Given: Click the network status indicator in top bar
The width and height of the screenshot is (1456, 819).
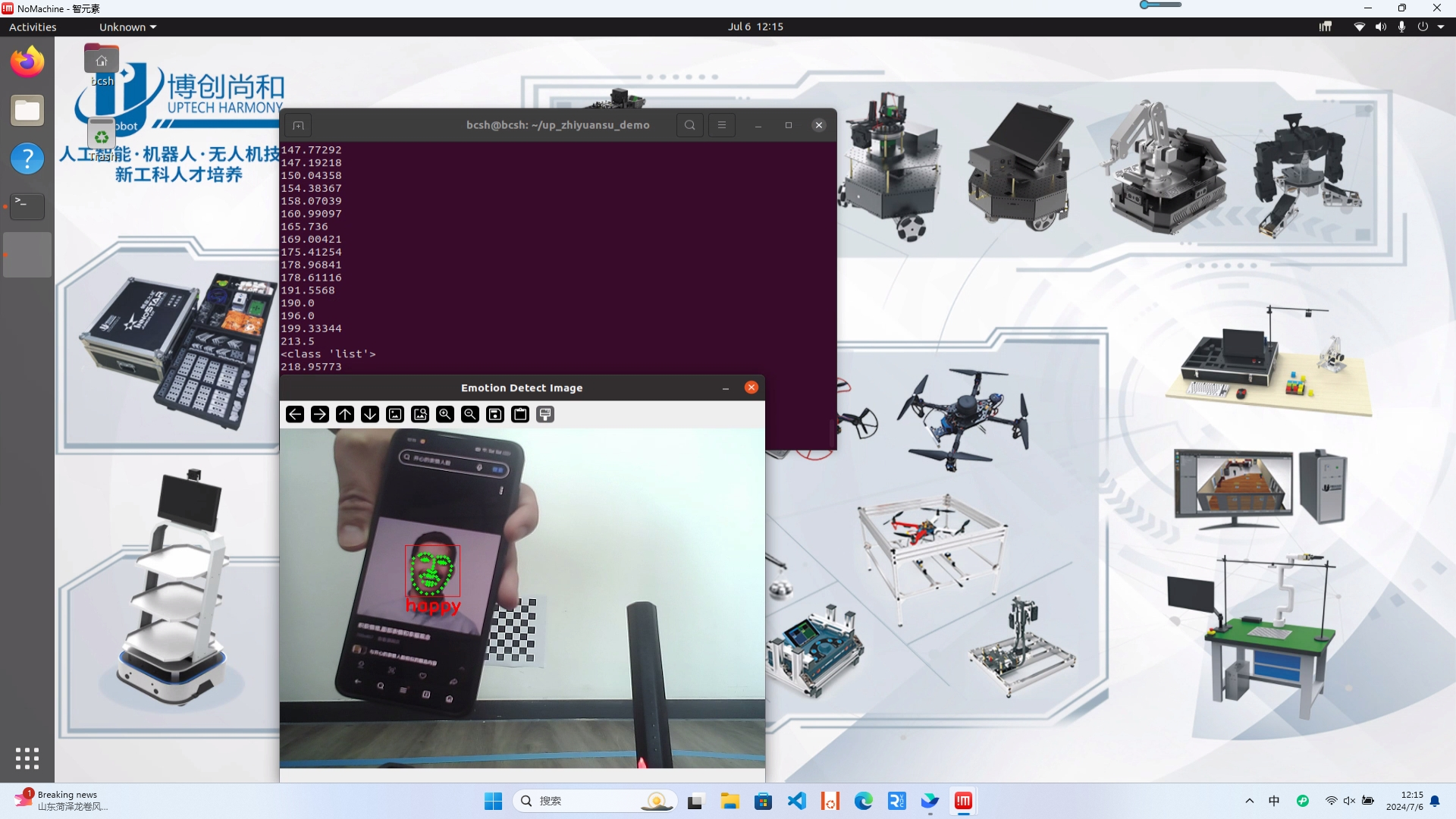Looking at the screenshot, I should tap(1325, 27).
